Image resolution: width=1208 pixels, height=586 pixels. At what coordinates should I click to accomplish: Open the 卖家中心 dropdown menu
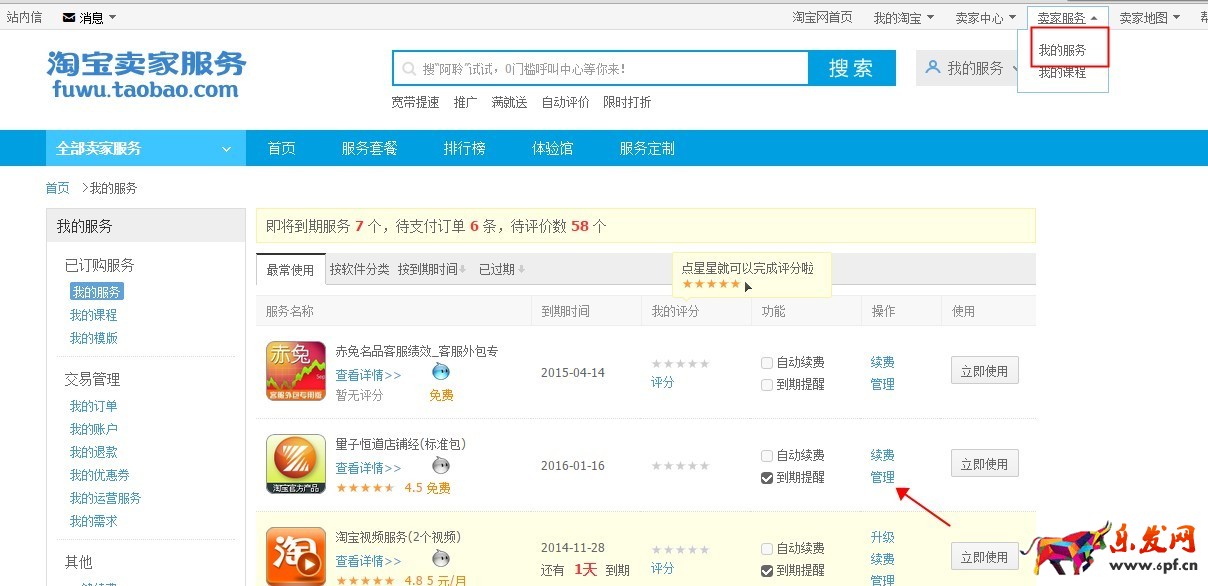point(985,17)
